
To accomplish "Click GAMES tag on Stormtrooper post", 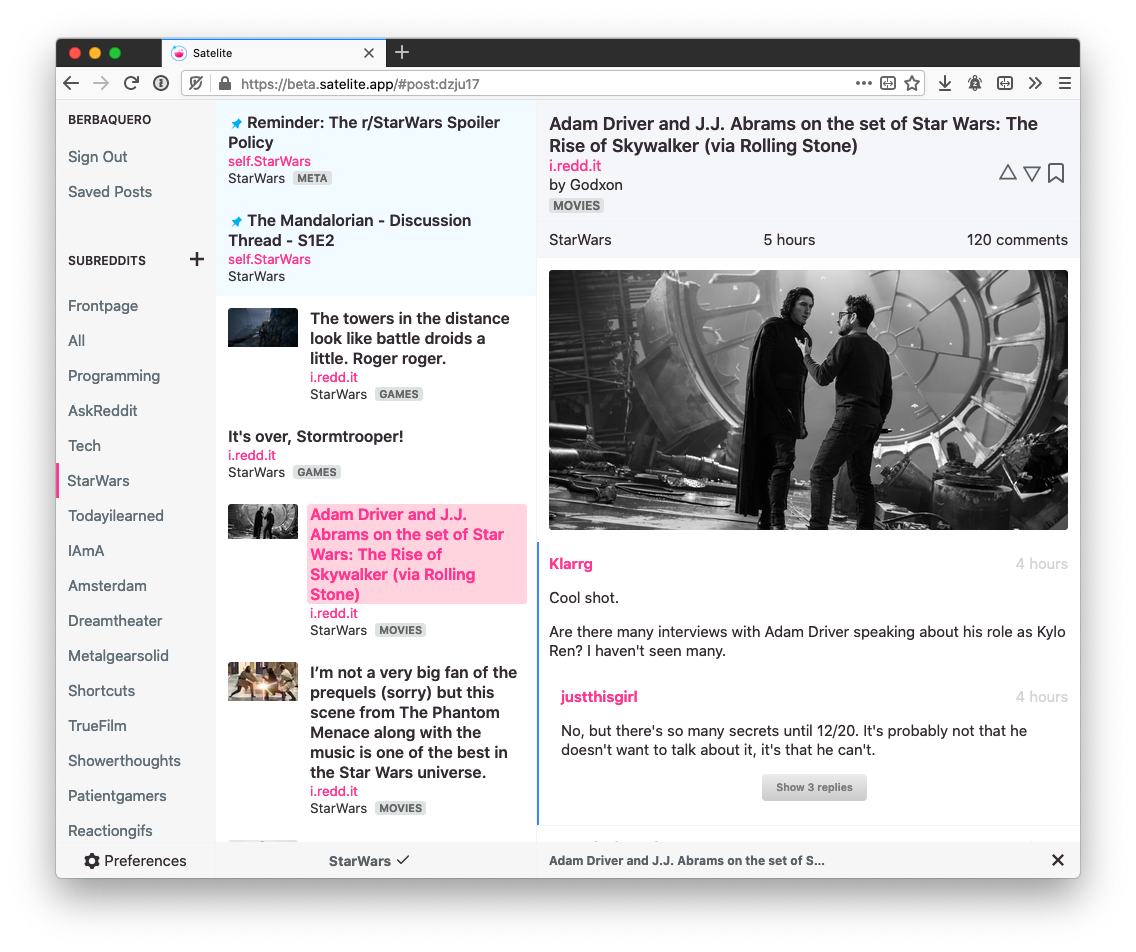I will tap(317, 472).
